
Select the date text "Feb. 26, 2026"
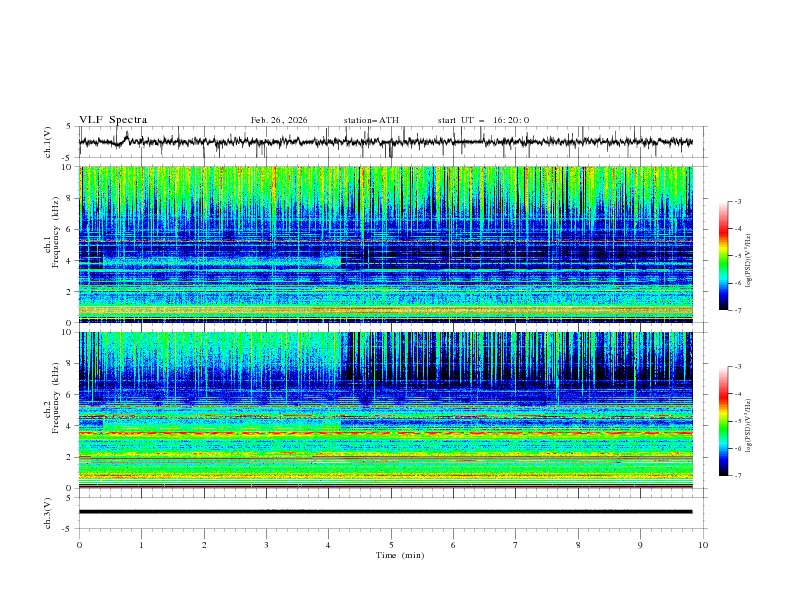[x=279, y=120]
